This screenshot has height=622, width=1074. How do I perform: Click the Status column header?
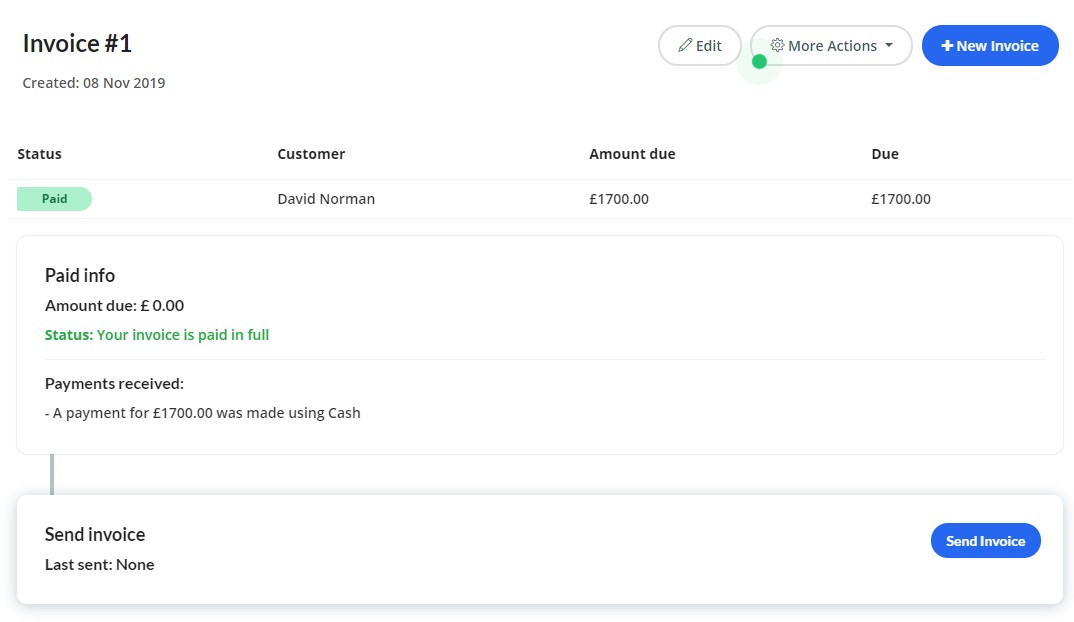click(x=40, y=154)
